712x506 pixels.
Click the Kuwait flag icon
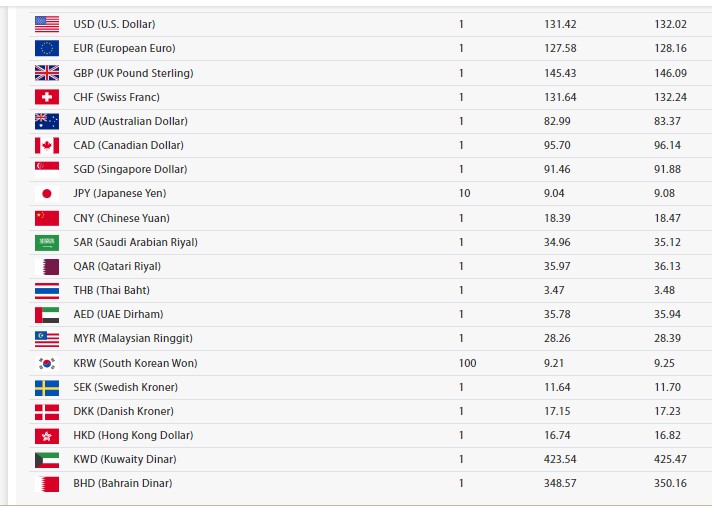[47, 460]
